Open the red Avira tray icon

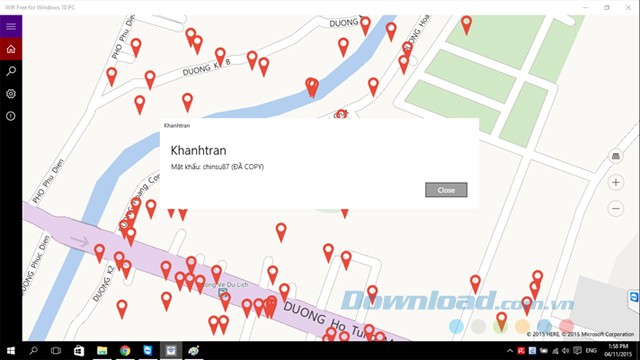[x=521, y=351]
